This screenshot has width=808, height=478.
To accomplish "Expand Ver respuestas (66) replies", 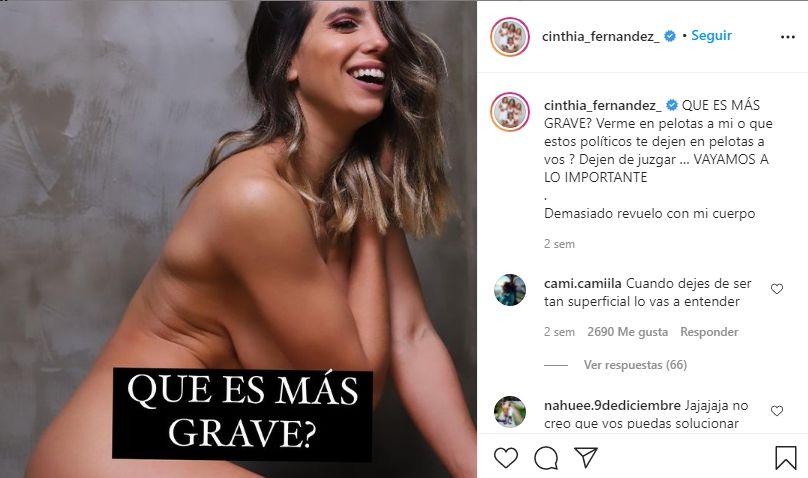I will click(x=635, y=365).
